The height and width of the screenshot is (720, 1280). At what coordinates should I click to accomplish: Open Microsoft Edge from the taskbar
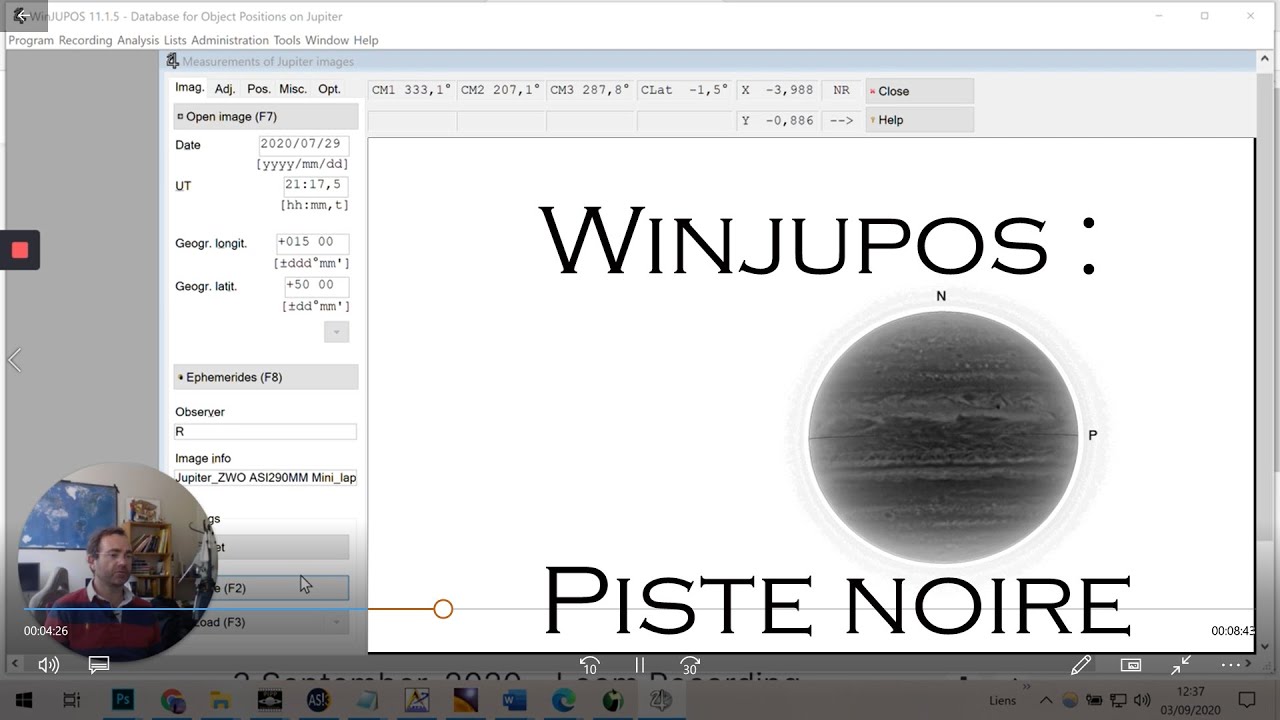coord(563,700)
